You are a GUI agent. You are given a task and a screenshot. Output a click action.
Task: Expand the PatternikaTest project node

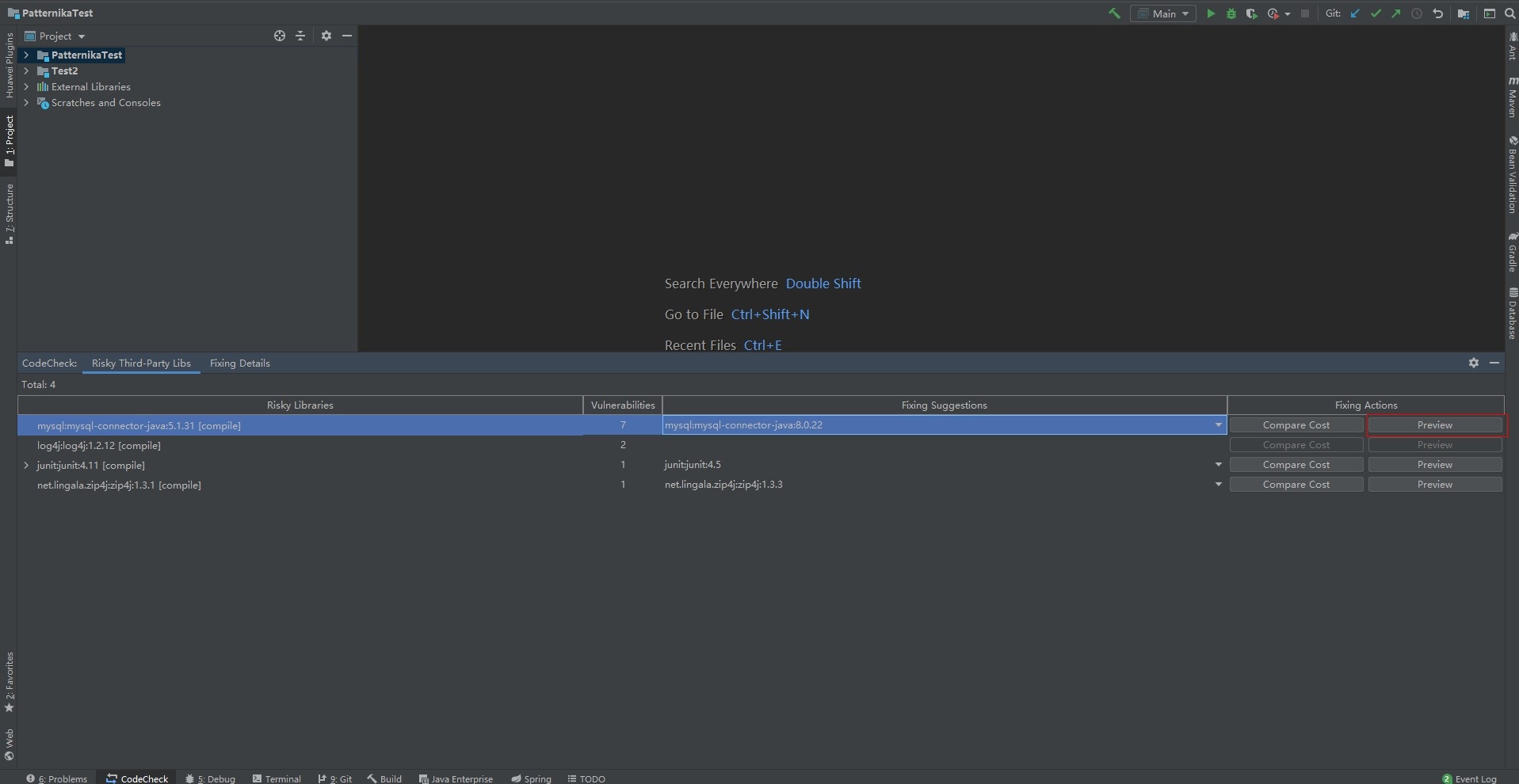26,55
